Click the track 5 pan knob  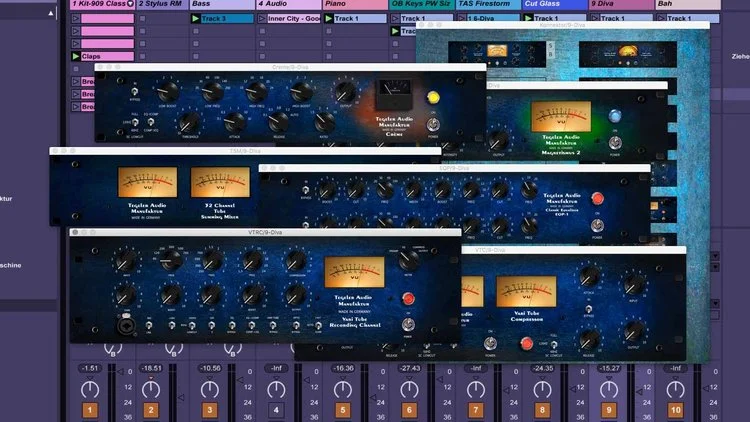[x=342, y=389]
